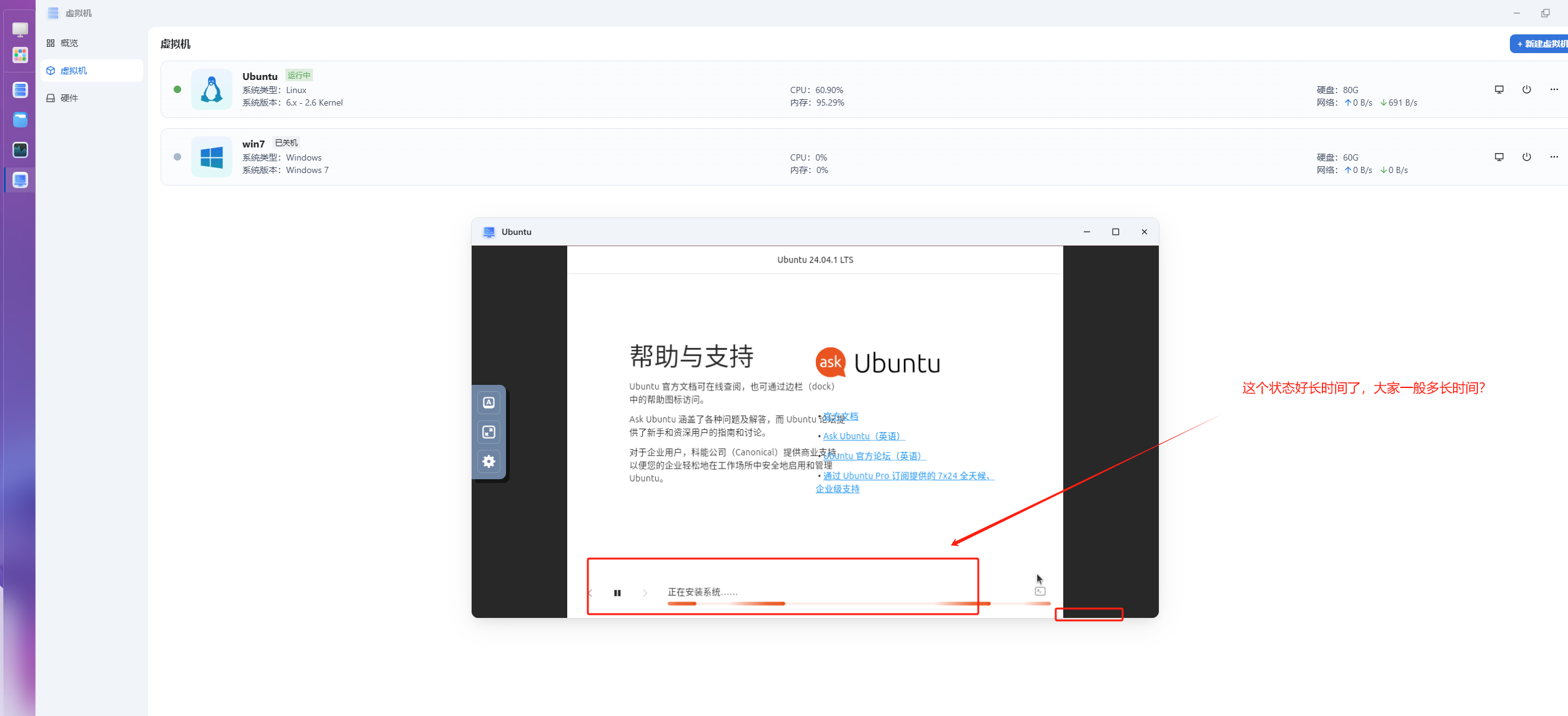Click the ask Ubuntu logo
The height and width of the screenshot is (716, 1568).
[x=878, y=362]
